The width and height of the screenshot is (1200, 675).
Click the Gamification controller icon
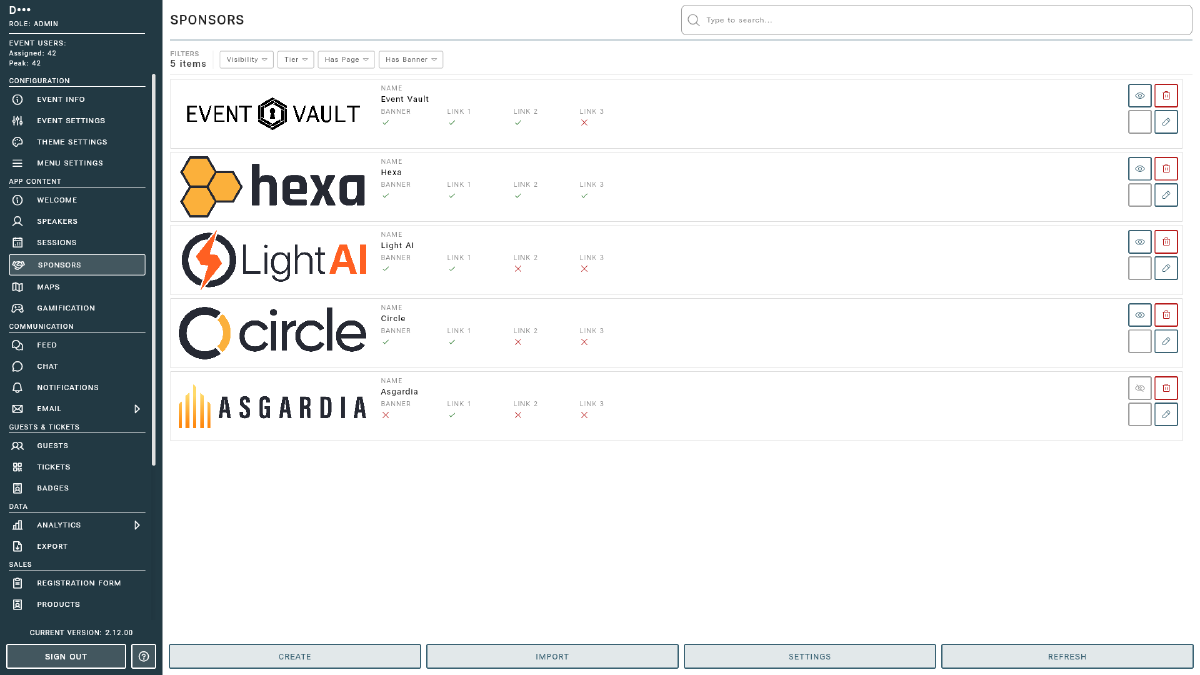(x=17, y=308)
